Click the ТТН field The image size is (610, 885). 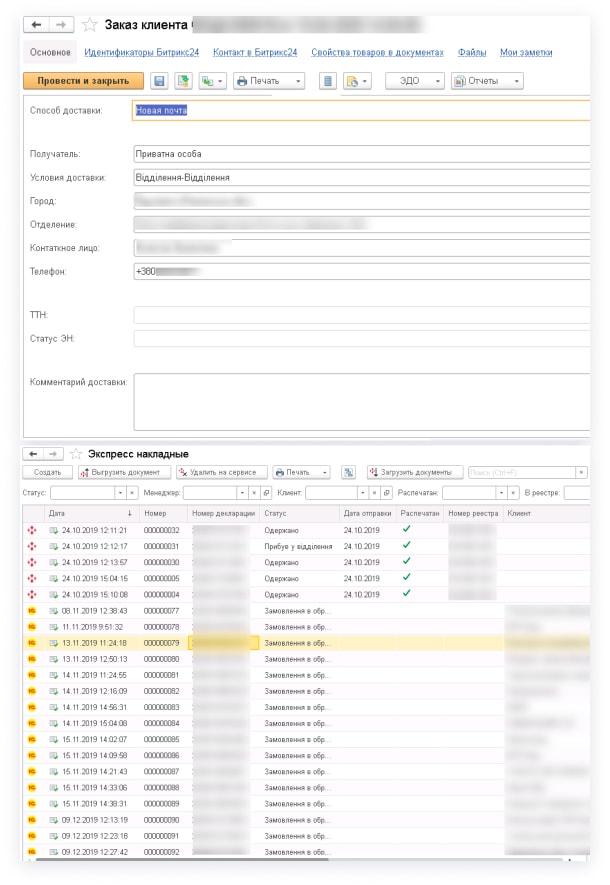pyautogui.click(x=361, y=315)
